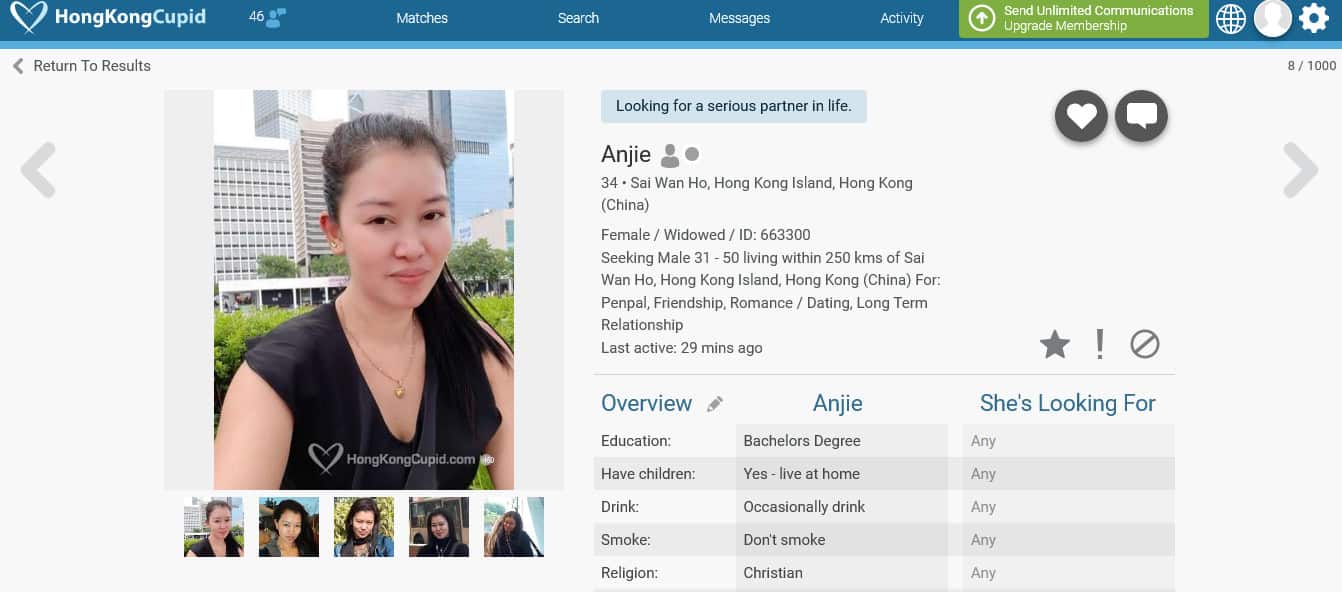The width and height of the screenshot is (1342, 592).
Task: Click Upgrade Membership green button
Action: click(1084, 18)
